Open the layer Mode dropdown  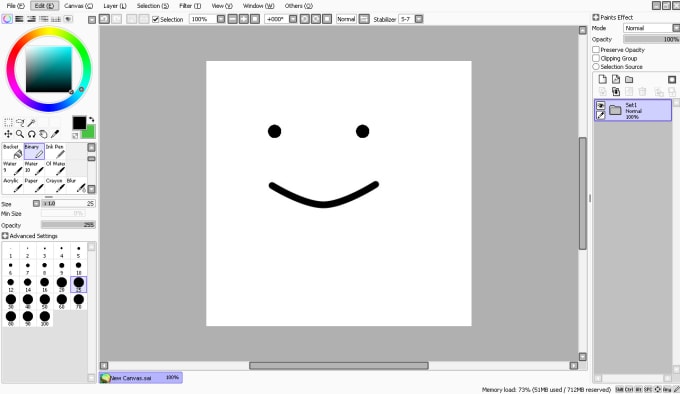click(x=676, y=28)
